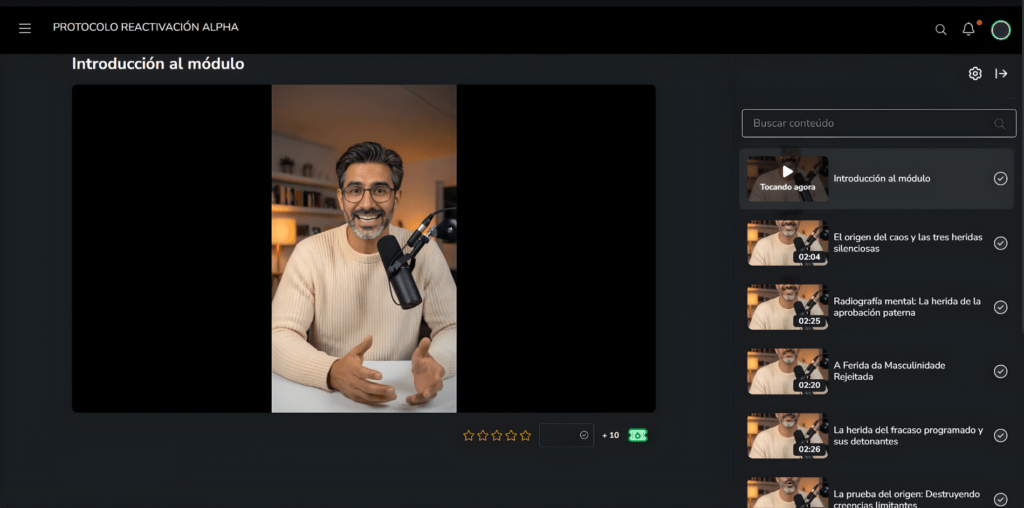Open lesson A Ferida da Masculinidade Rejeitada
Image resolution: width=1024 pixels, height=508 pixels.
889,371
